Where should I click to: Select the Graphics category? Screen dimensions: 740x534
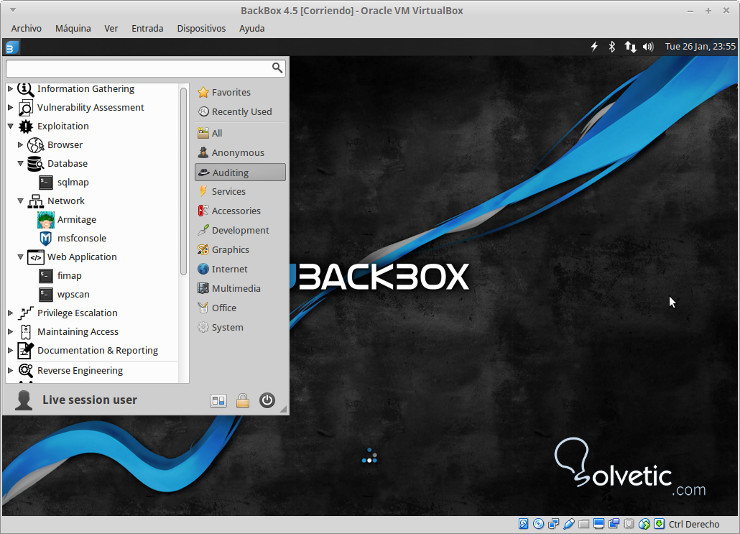[x=240, y=250]
